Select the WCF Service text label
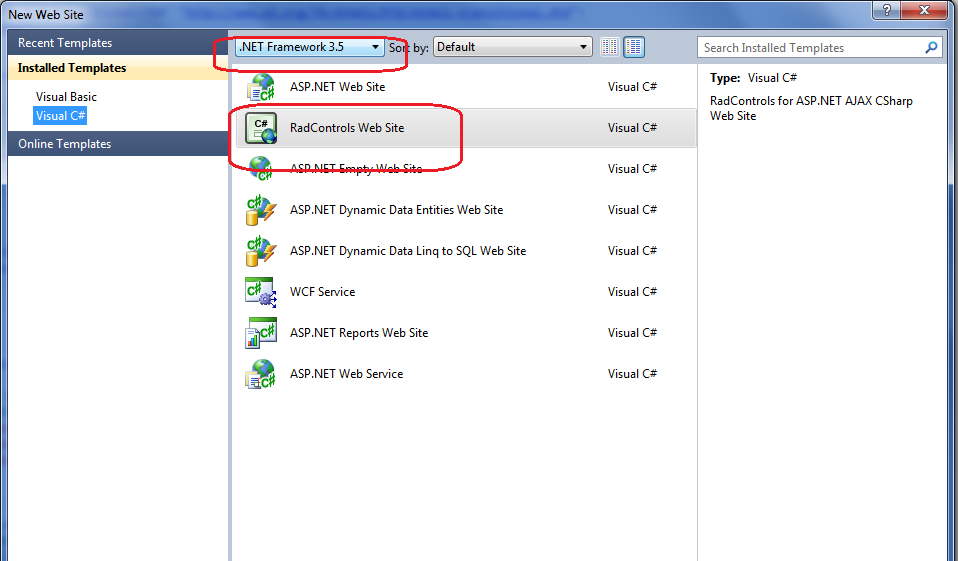The height and width of the screenshot is (561, 958). click(323, 292)
